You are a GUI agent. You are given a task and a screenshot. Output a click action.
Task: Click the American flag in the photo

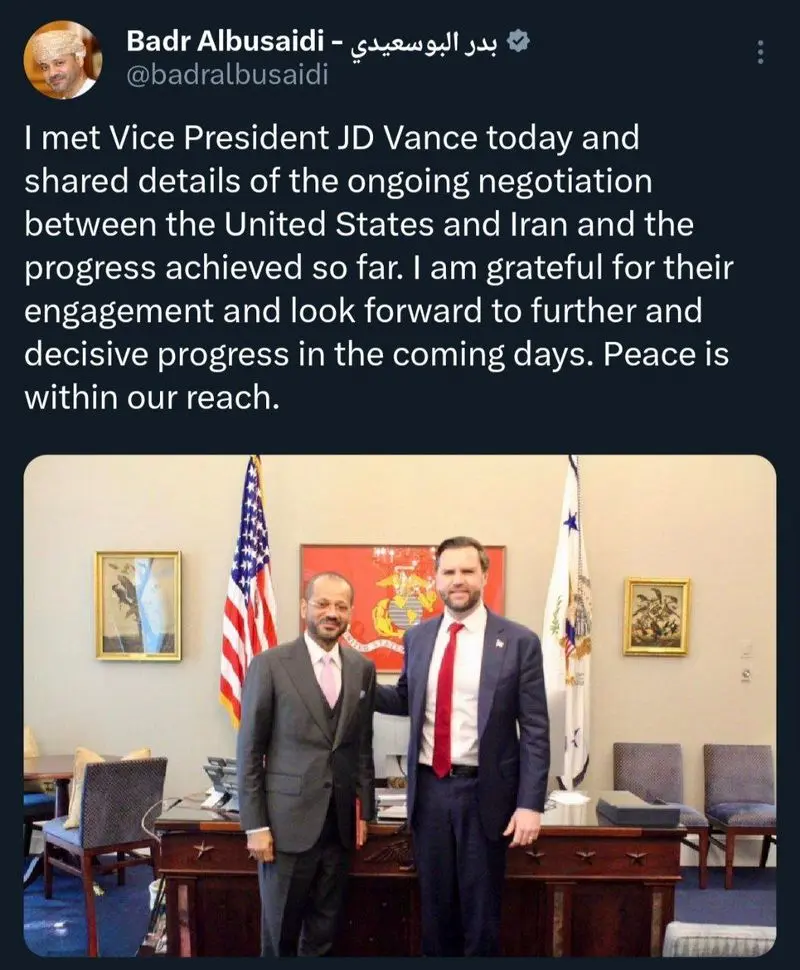coord(247,590)
